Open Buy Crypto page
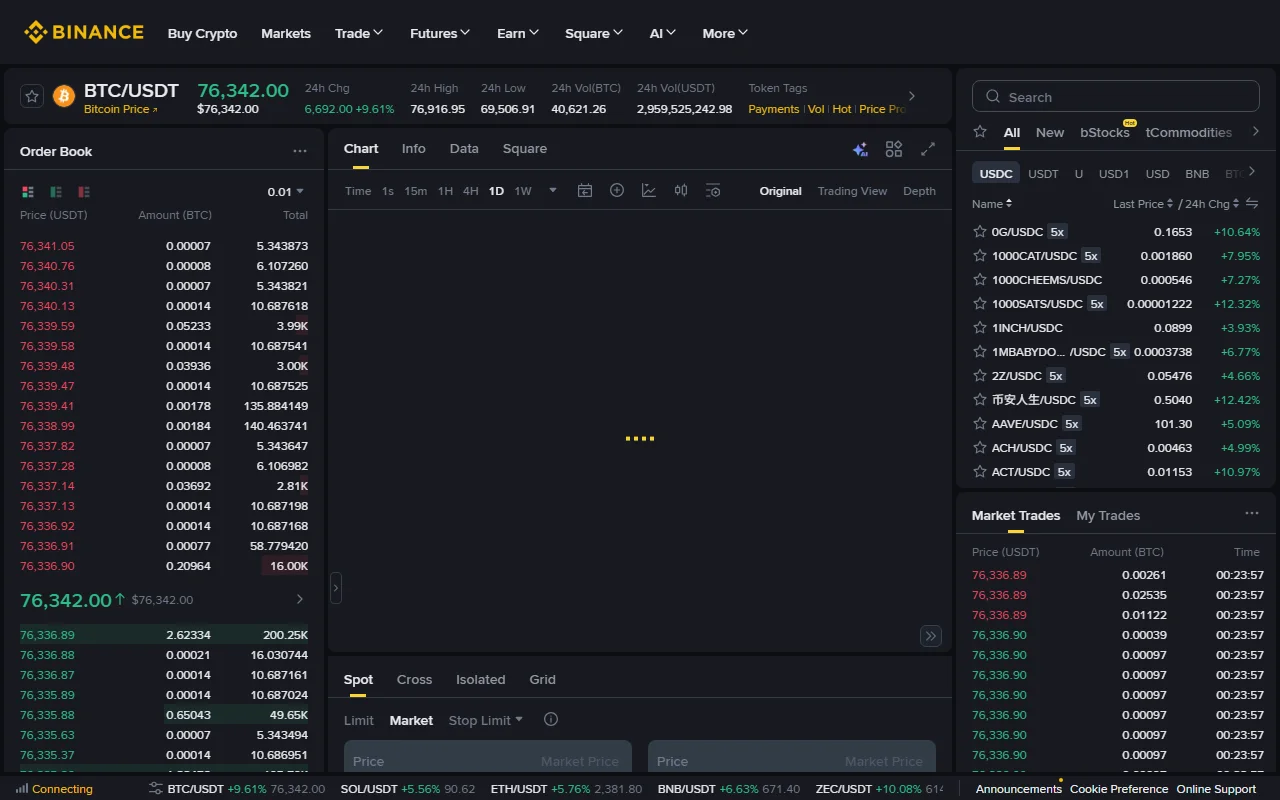Screen dimensions: 1280x800 coord(203,33)
